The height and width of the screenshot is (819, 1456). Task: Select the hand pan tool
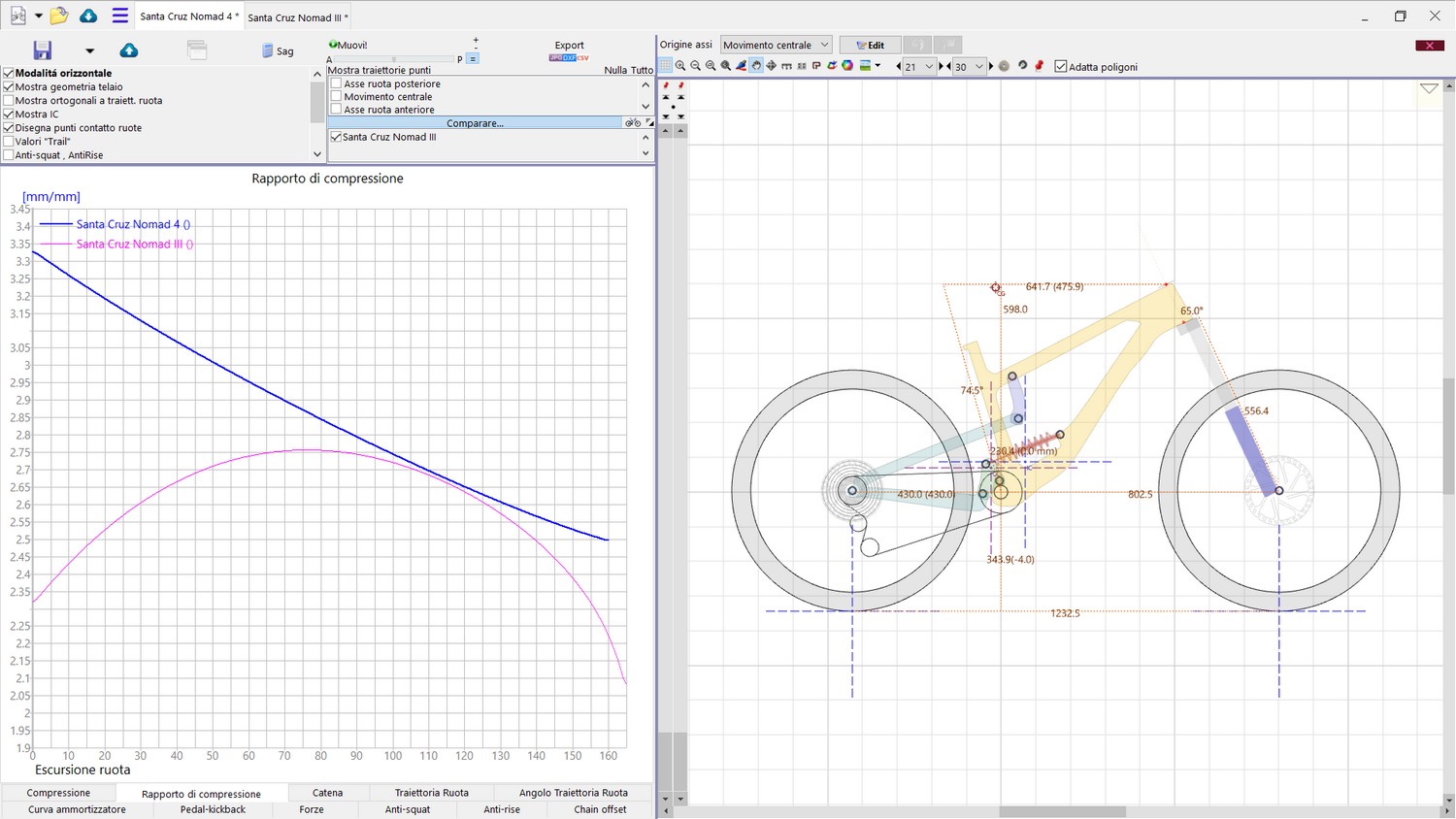(x=756, y=66)
